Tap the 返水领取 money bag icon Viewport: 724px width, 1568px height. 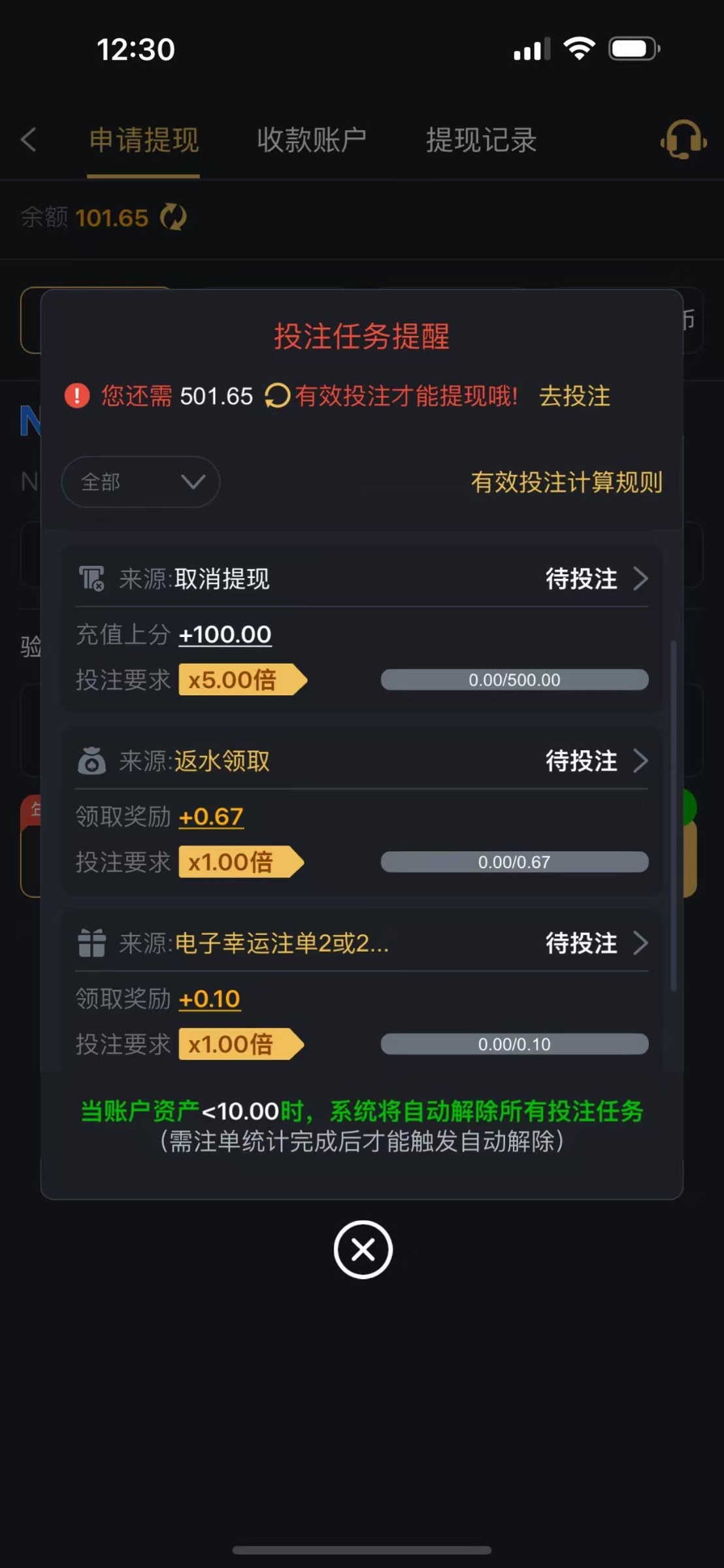pyautogui.click(x=91, y=761)
